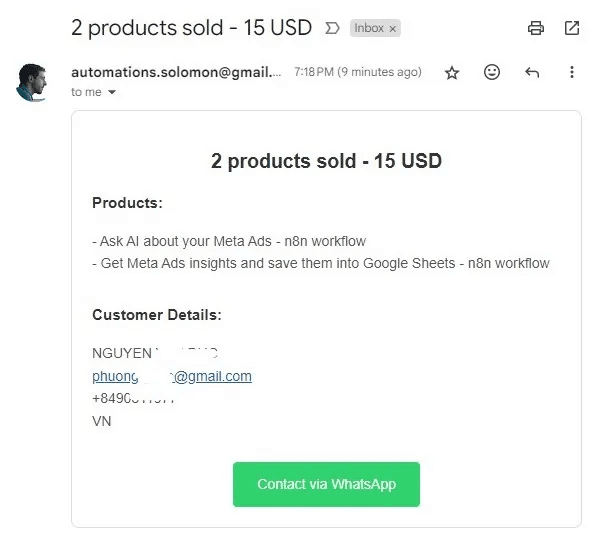Star this message from automations.solomon

[452, 72]
